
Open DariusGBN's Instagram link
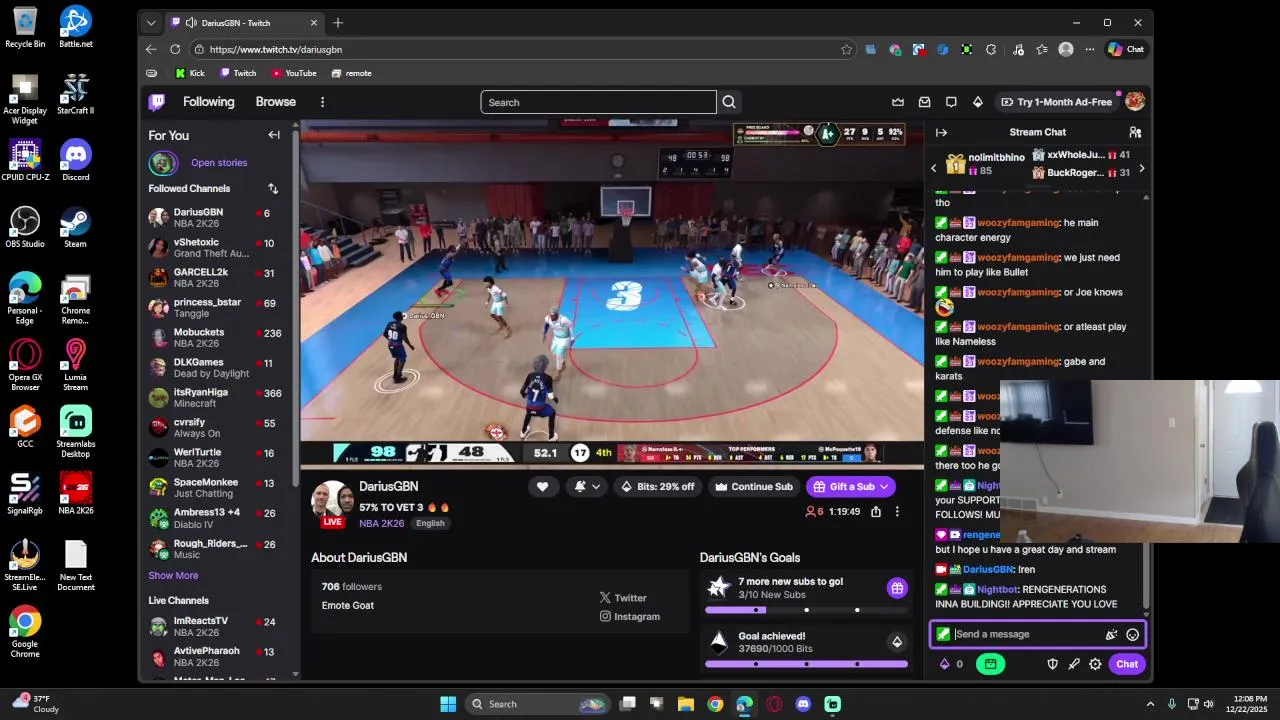(629, 617)
